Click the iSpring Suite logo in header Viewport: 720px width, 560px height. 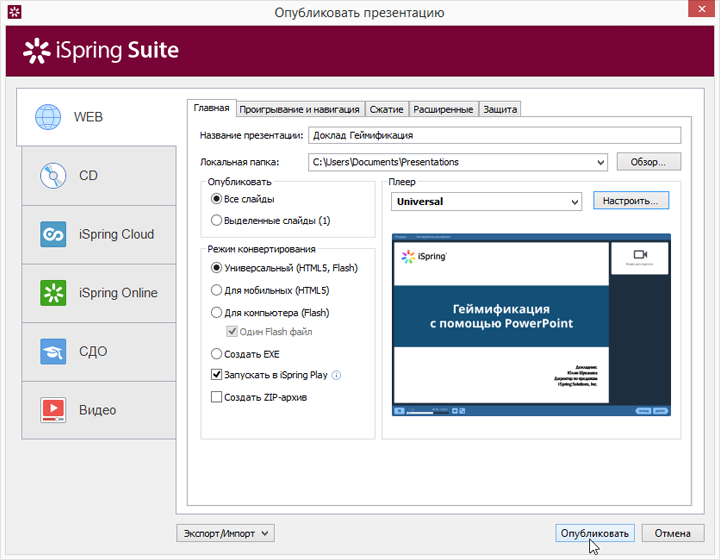click(101, 50)
